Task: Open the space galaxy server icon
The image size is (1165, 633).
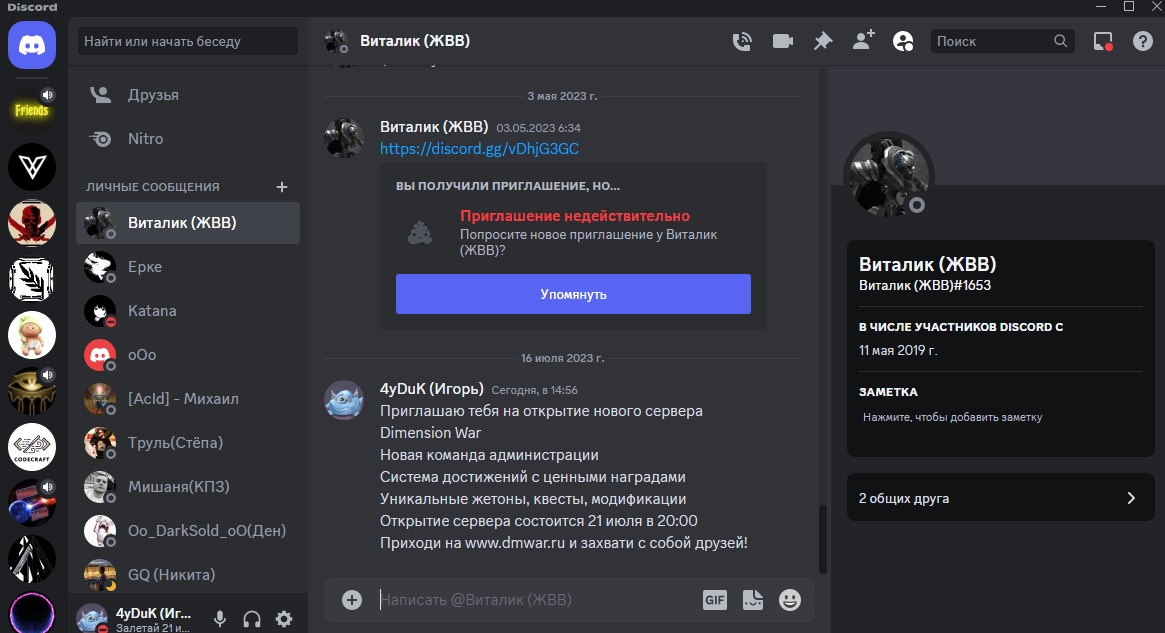Action: click(32, 503)
